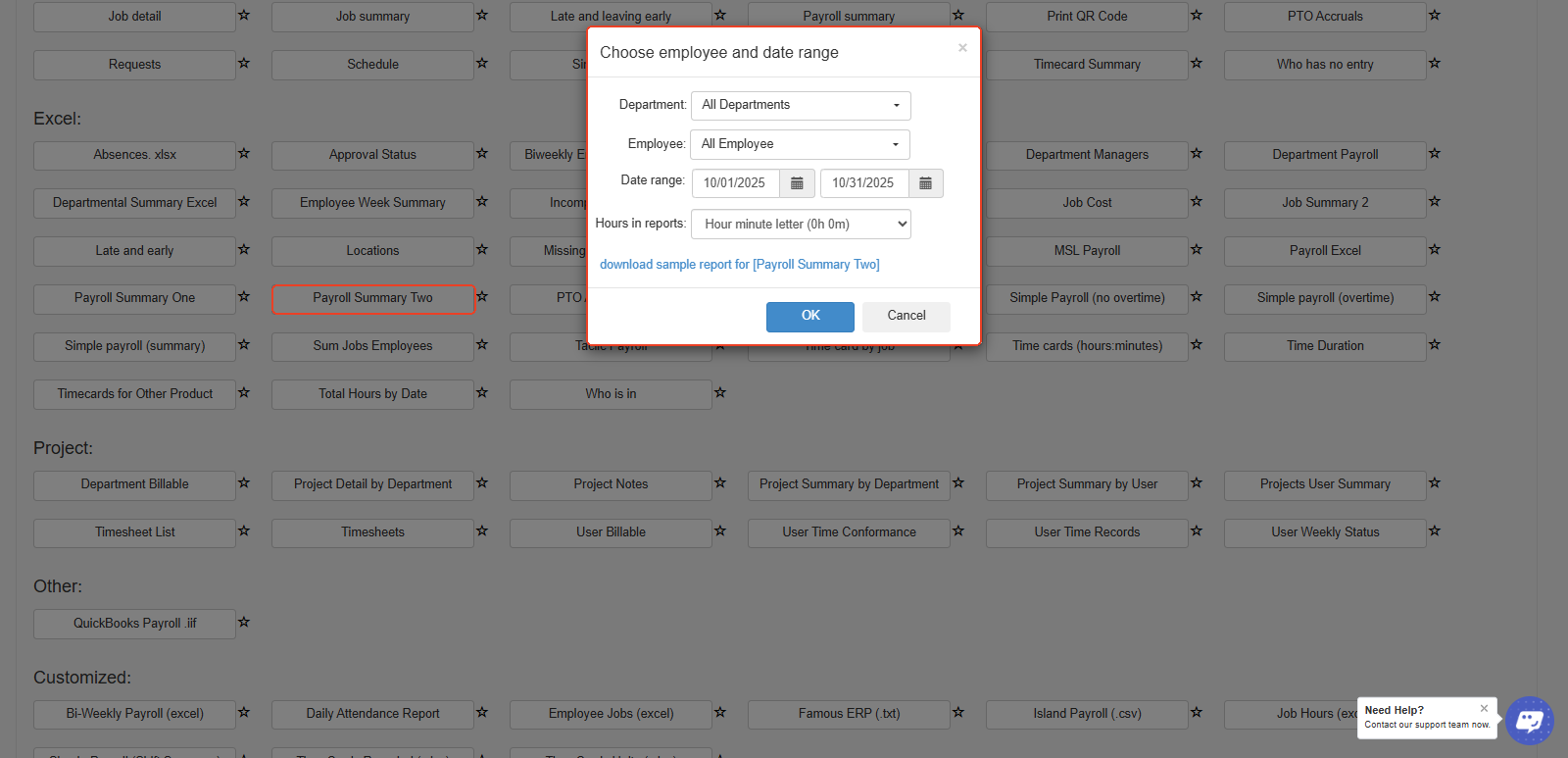
Task: Star the Timesheets project report
Action: pyautogui.click(x=482, y=531)
